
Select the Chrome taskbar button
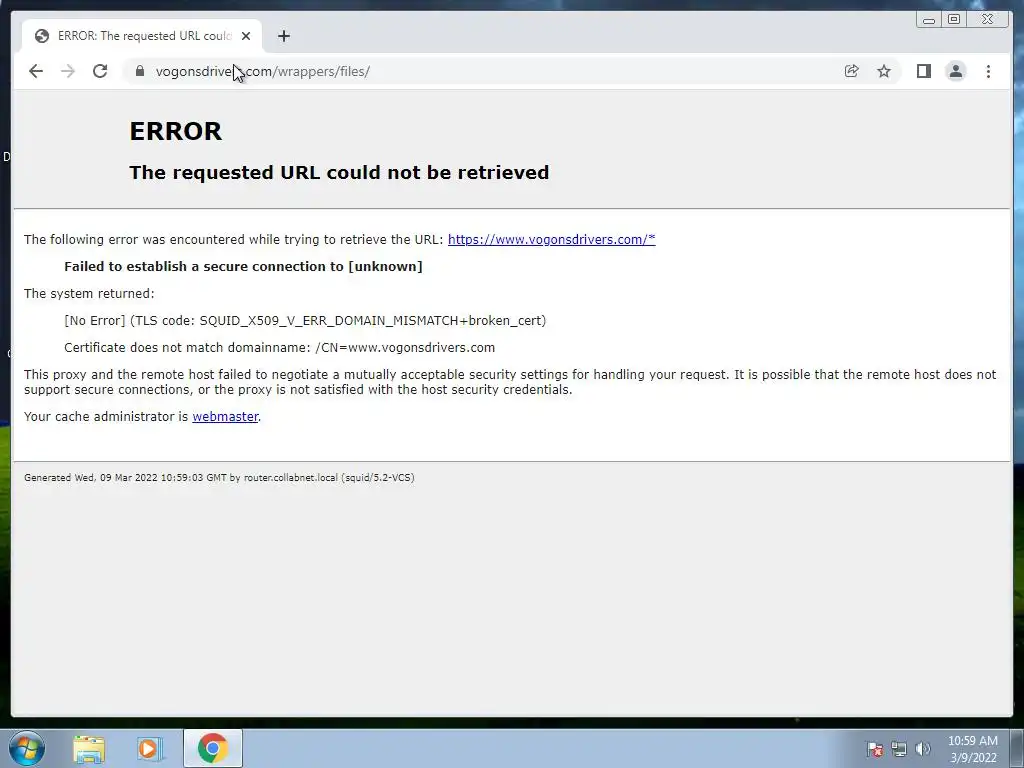[x=213, y=748]
